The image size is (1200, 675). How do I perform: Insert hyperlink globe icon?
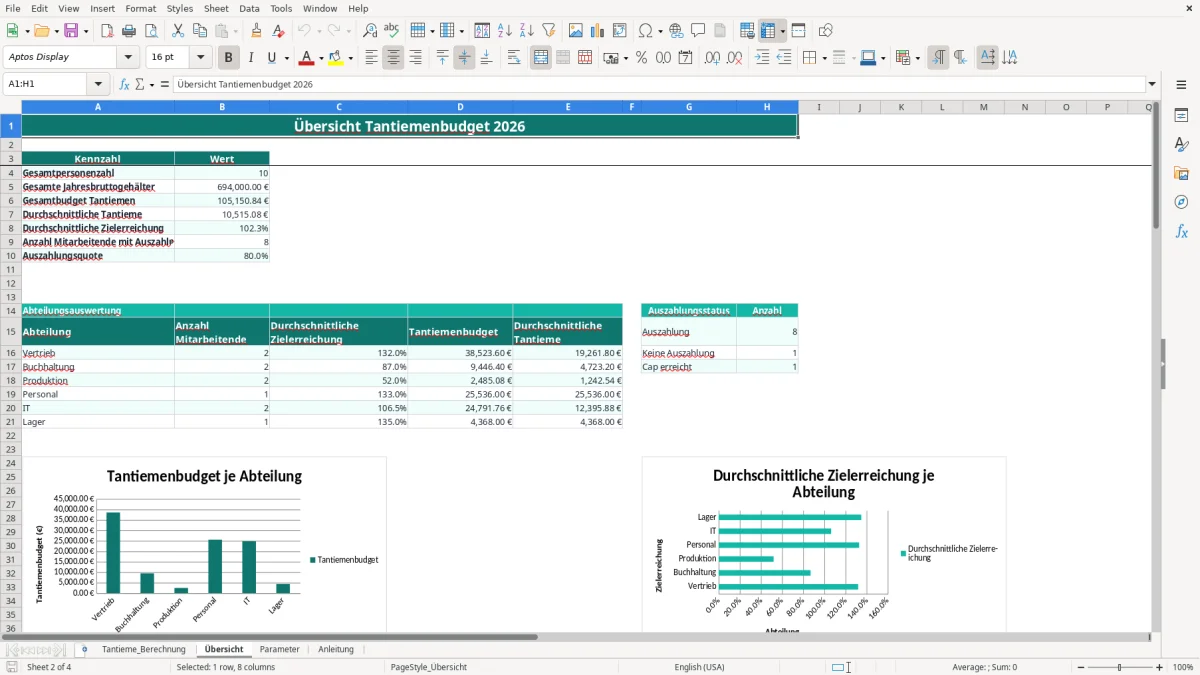point(677,31)
